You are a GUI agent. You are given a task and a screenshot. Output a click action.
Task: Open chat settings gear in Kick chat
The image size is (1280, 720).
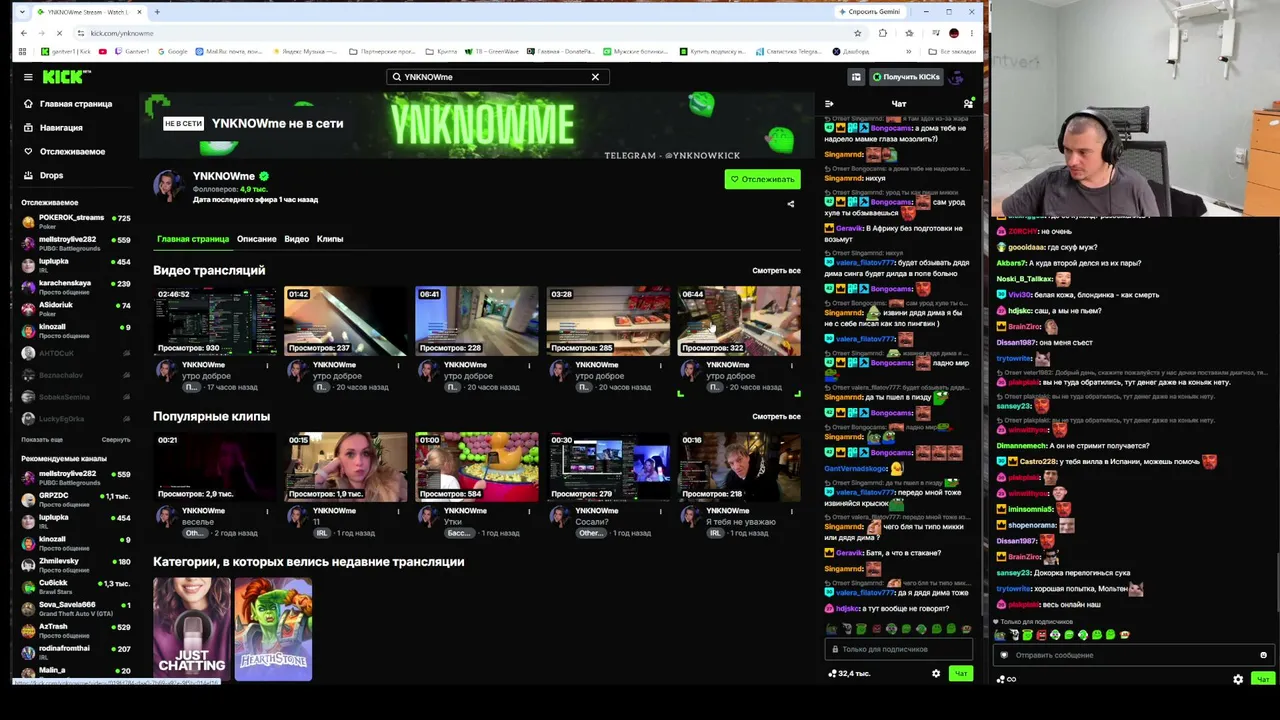click(936, 674)
